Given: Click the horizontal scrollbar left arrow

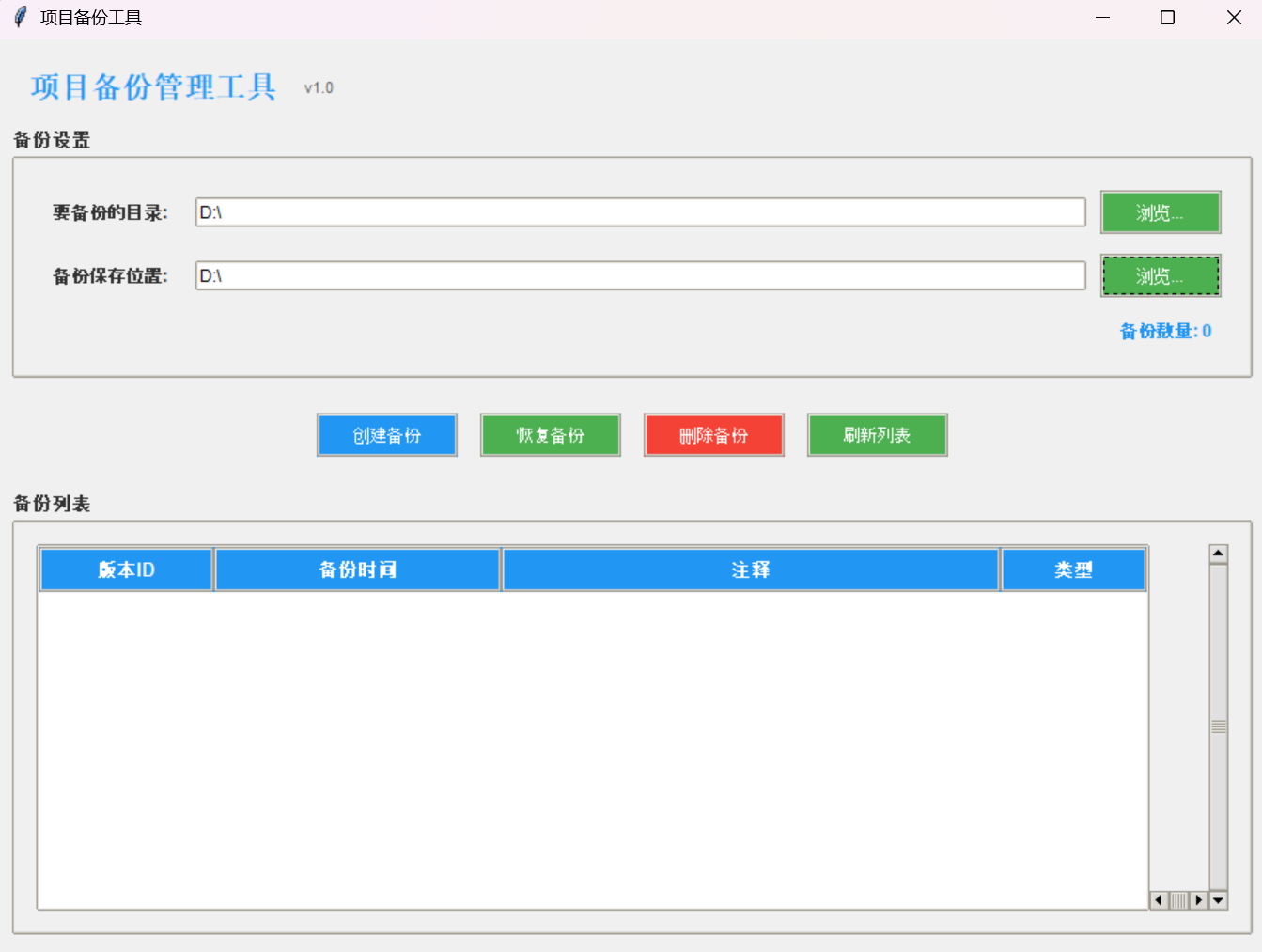Looking at the screenshot, I should (1159, 900).
